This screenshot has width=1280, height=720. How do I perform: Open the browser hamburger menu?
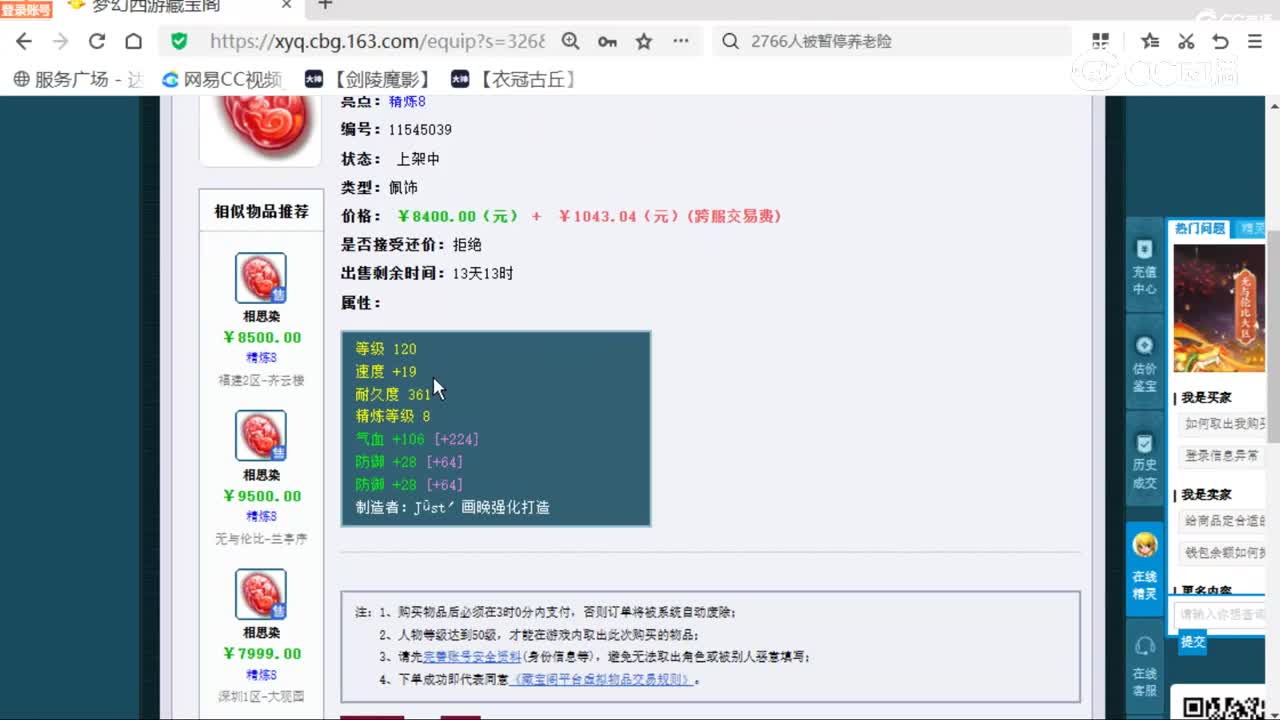pyautogui.click(x=1255, y=41)
